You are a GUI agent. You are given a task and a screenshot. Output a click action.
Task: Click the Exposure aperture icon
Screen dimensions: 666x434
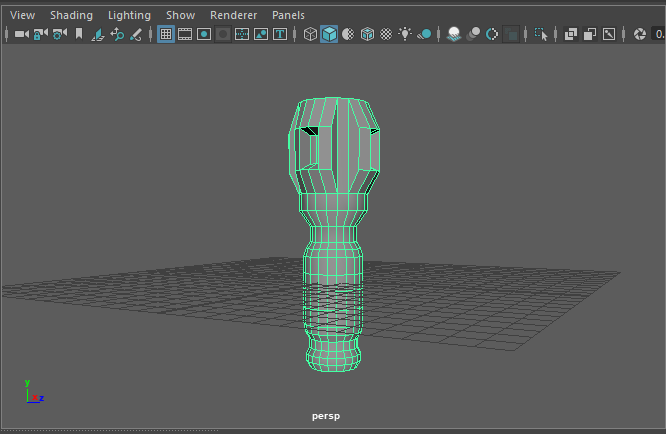pyautogui.click(x=640, y=34)
